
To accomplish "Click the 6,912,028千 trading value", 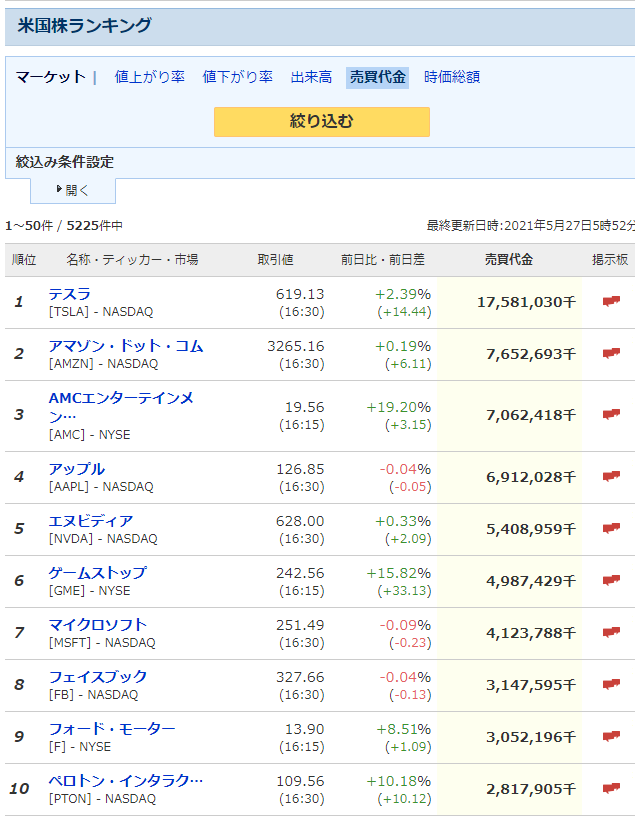I will [531, 477].
